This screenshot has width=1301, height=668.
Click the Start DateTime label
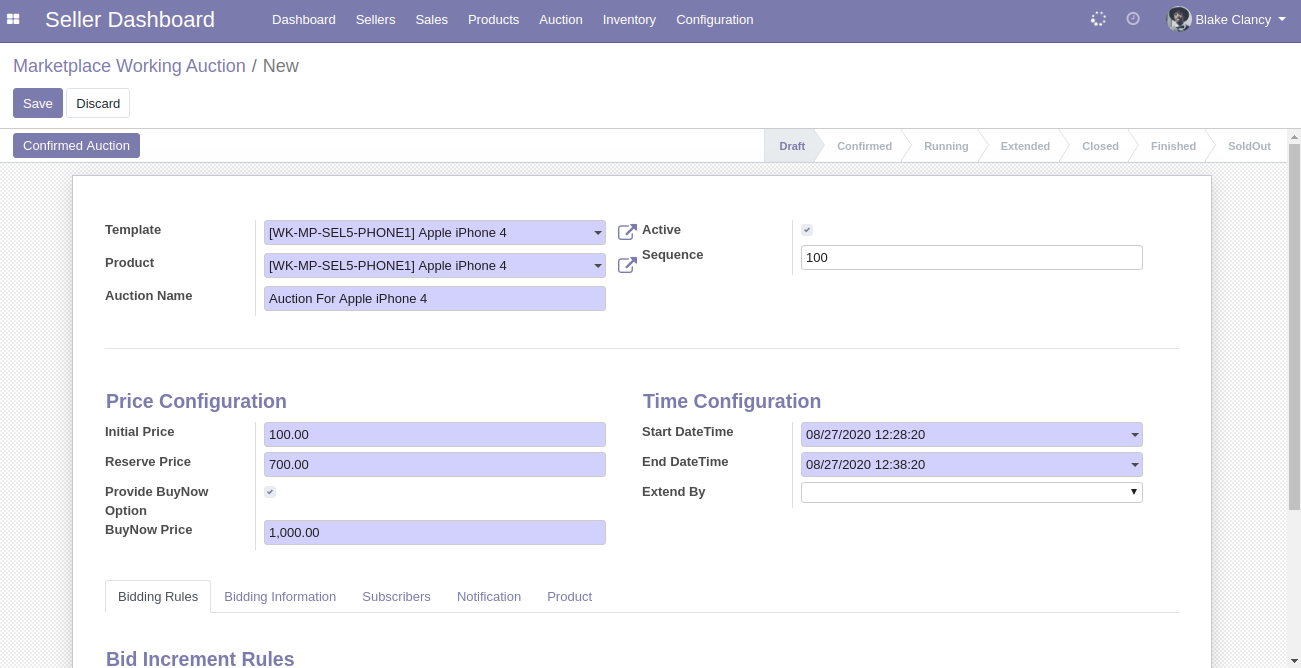click(x=688, y=432)
